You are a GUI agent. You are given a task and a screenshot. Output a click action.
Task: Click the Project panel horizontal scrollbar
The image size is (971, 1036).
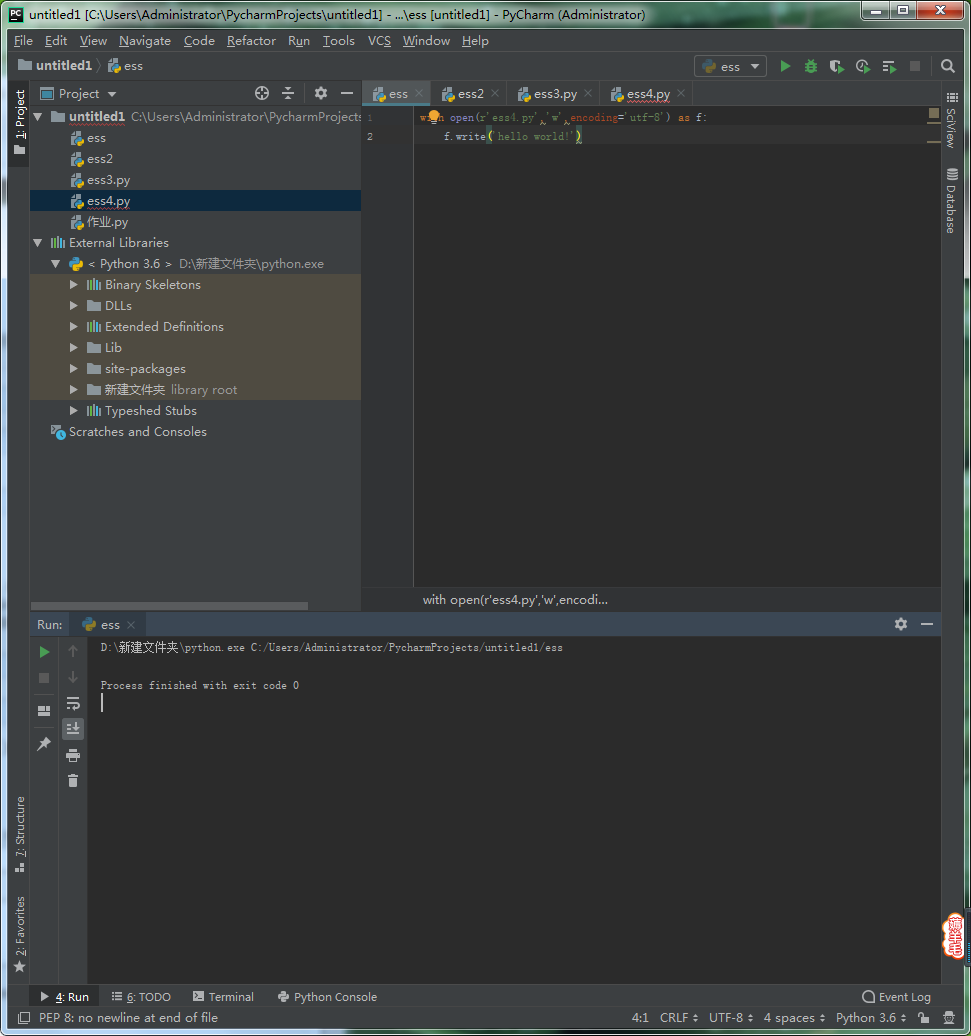169,606
